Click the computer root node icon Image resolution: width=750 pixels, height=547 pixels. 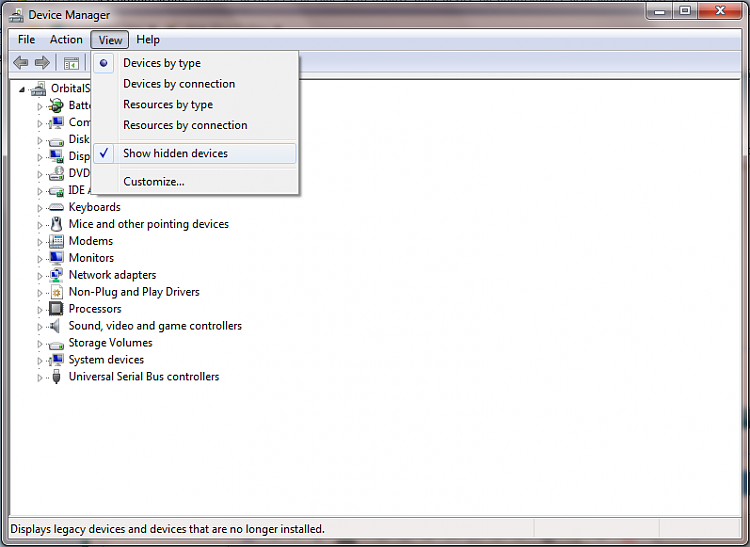pyautogui.click(x=39, y=88)
